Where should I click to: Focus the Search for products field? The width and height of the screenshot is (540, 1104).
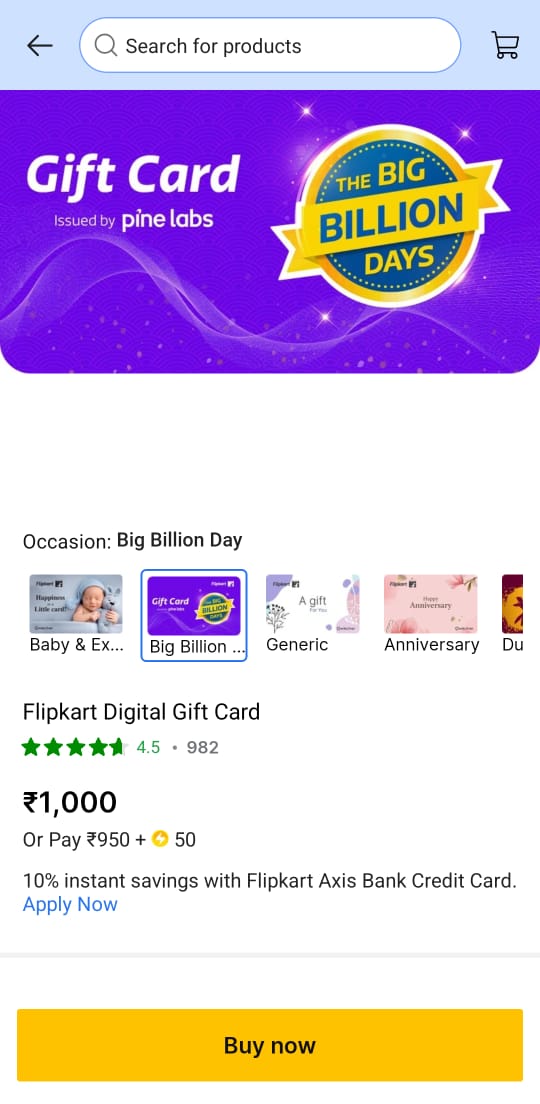tap(270, 45)
